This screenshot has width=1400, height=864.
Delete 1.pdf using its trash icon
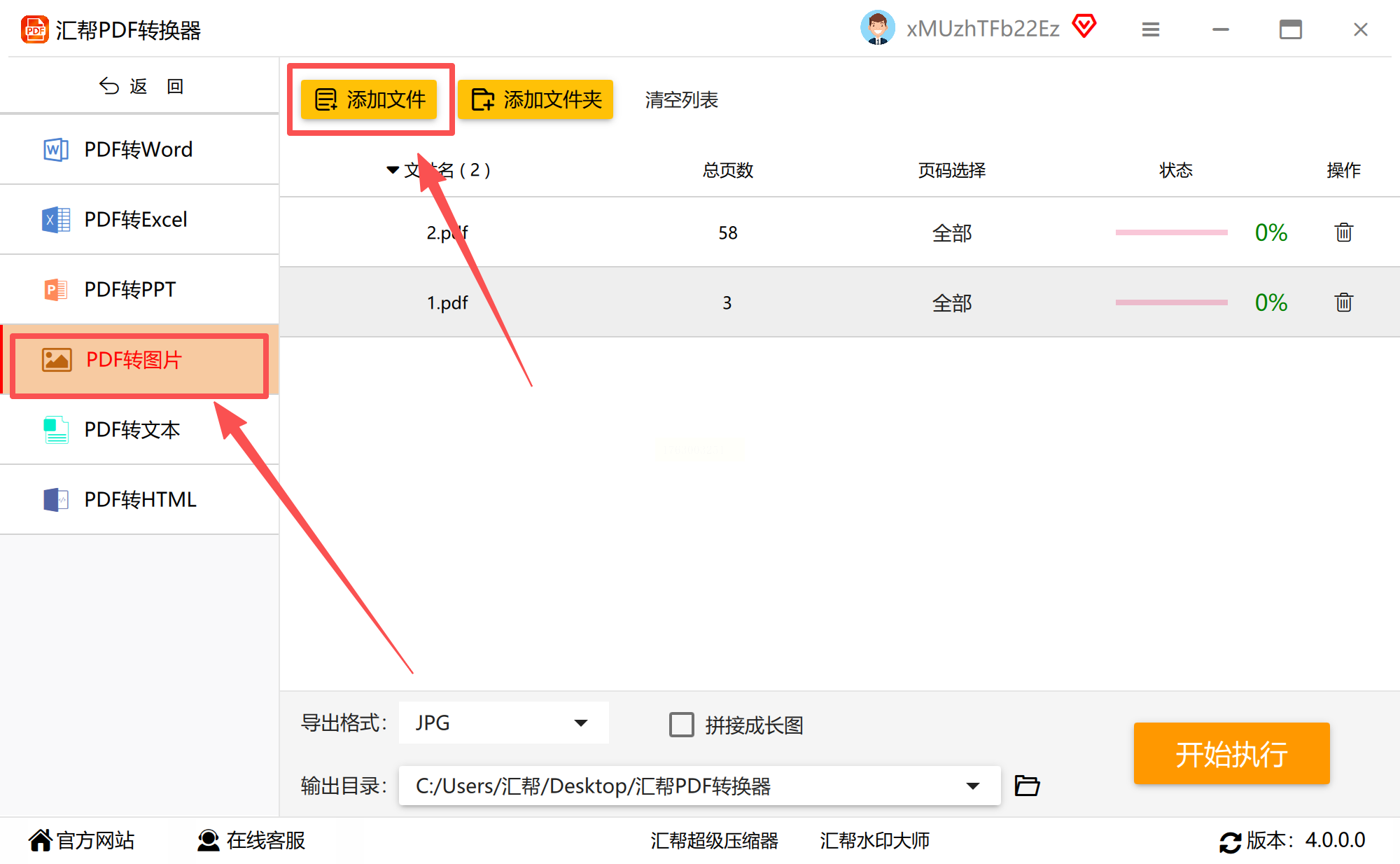1343,302
